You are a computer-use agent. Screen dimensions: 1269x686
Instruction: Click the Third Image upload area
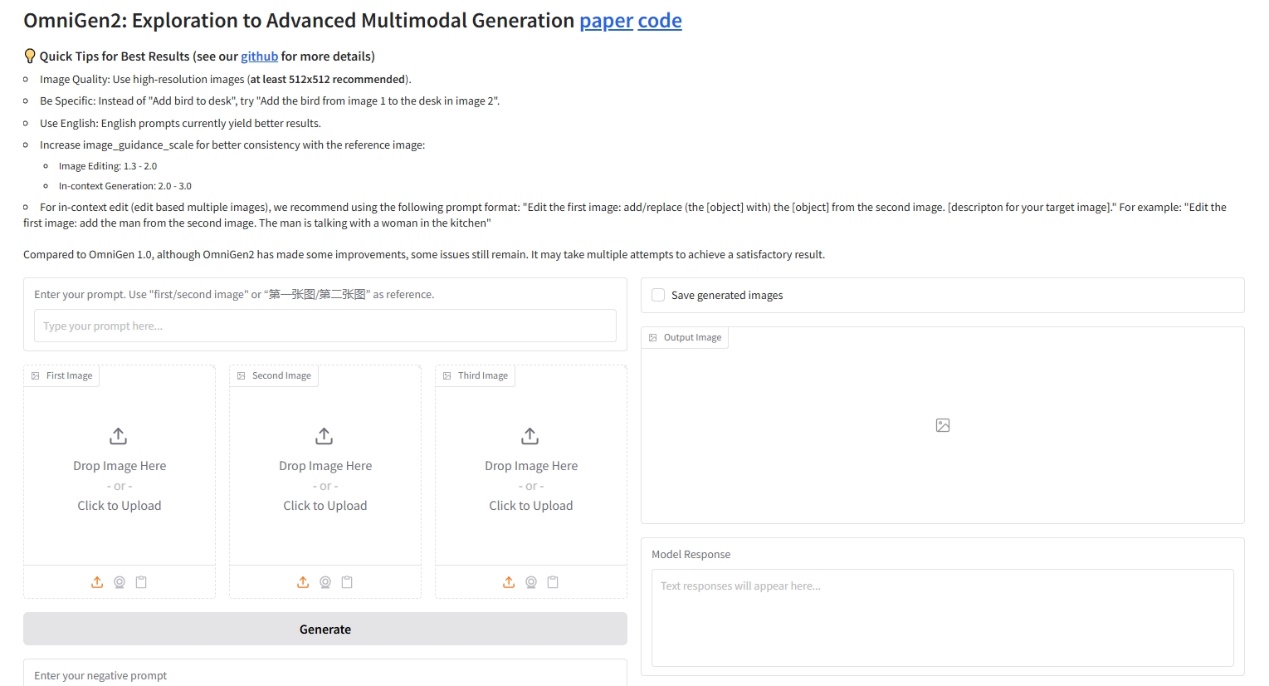tap(531, 470)
